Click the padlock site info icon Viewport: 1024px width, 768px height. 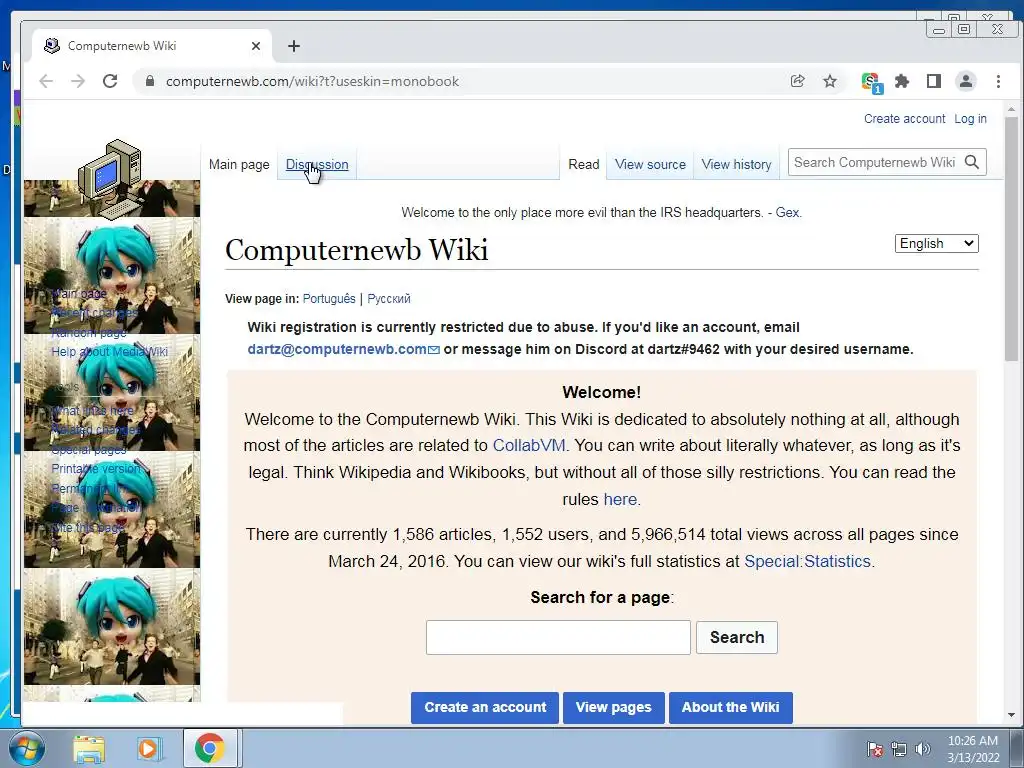click(150, 81)
